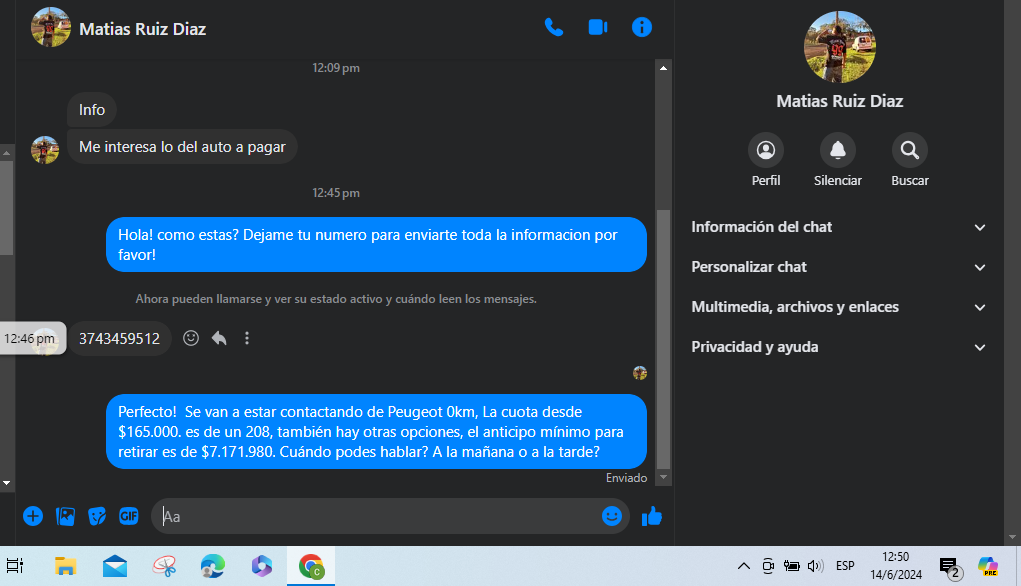Switch ESP keyboard language indicator

(845, 566)
